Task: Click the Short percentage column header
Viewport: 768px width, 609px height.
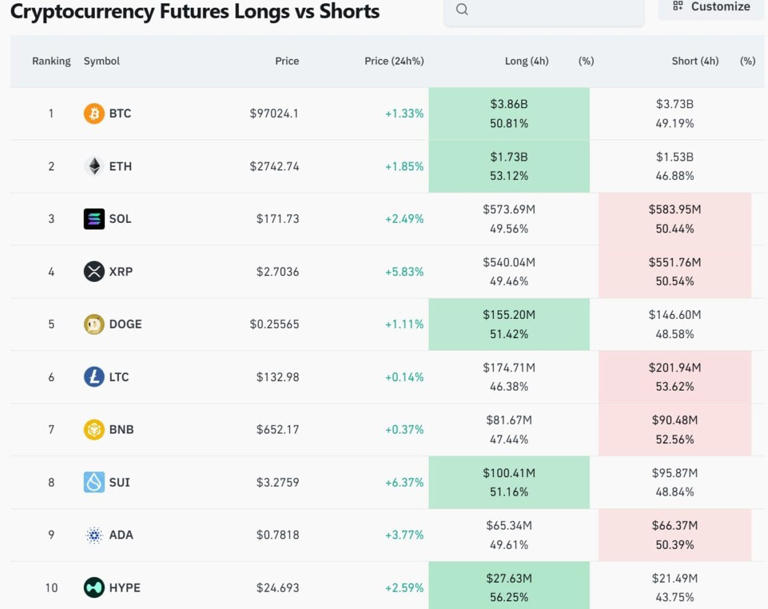Action: pyautogui.click(x=747, y=61)
